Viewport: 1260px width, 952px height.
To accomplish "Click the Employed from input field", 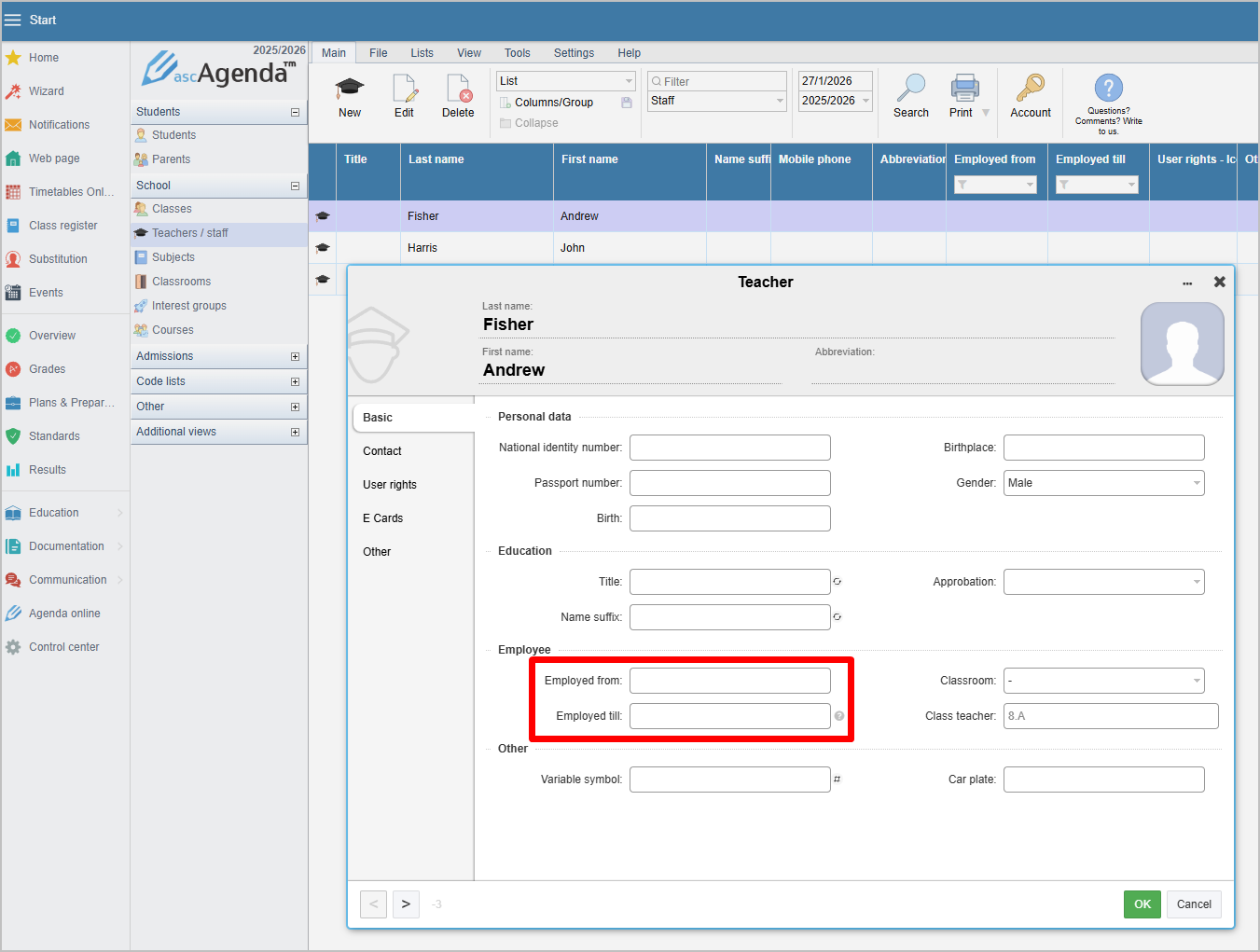I will [729, 681].
